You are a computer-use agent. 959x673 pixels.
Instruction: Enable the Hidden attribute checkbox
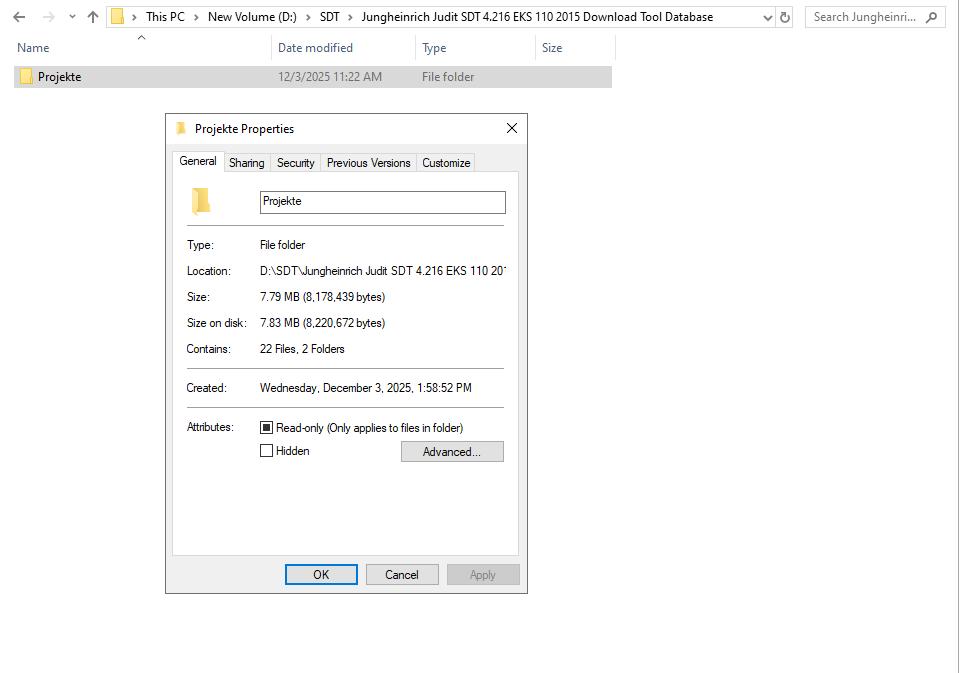[x=266, y=451]
